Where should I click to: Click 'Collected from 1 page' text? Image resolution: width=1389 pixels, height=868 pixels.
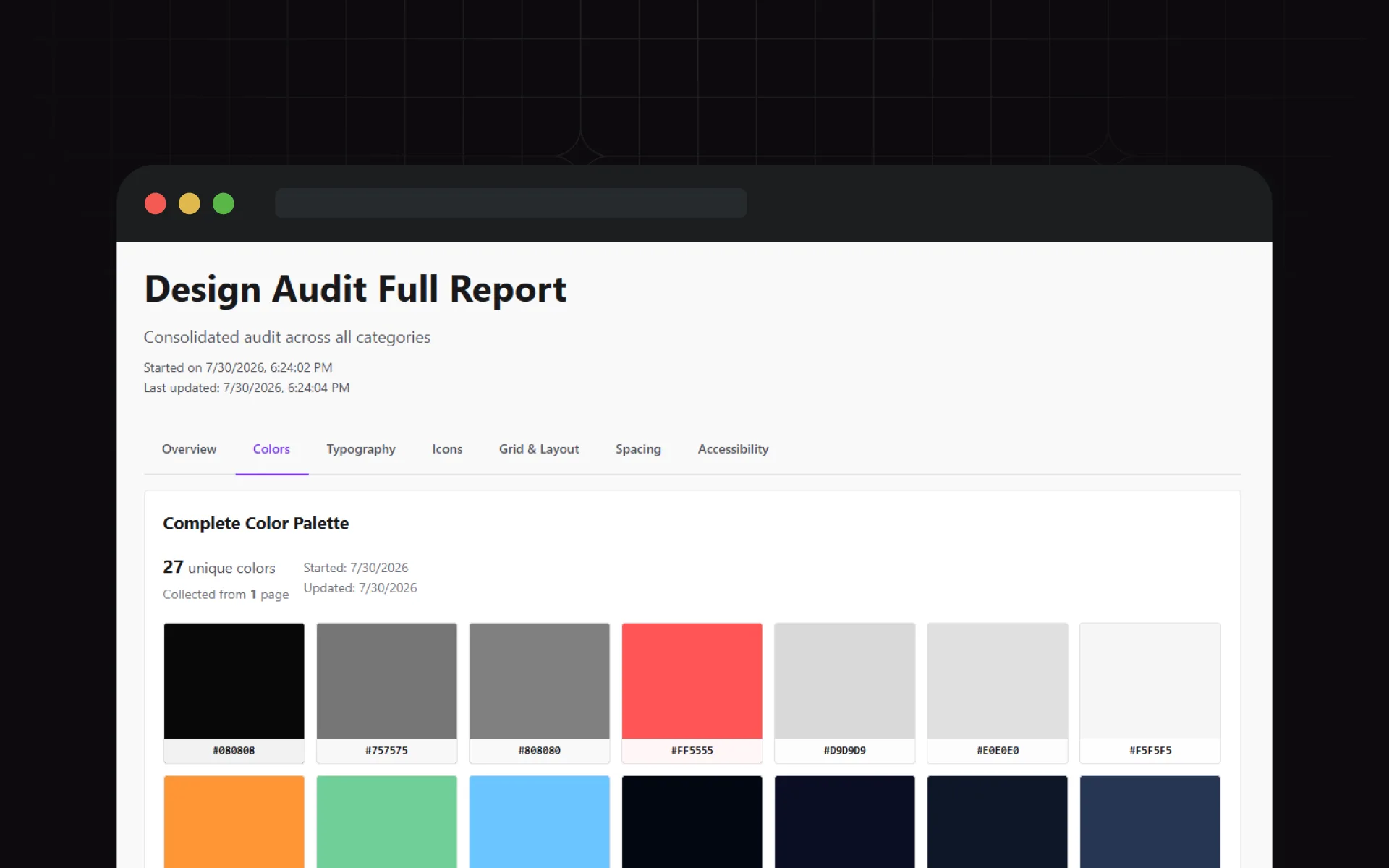(226, 594)
